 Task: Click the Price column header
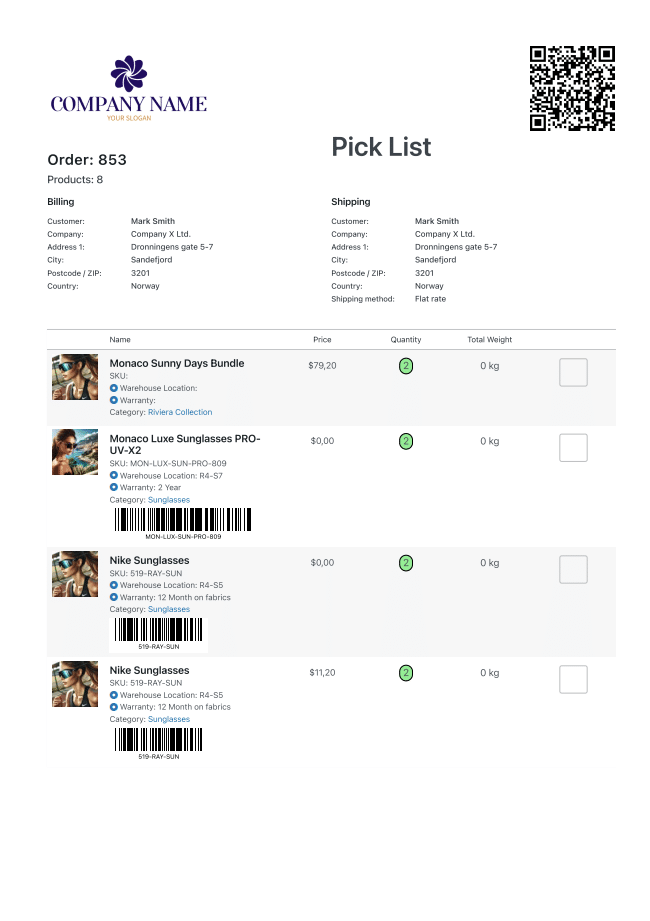click(x=322, y=340)
